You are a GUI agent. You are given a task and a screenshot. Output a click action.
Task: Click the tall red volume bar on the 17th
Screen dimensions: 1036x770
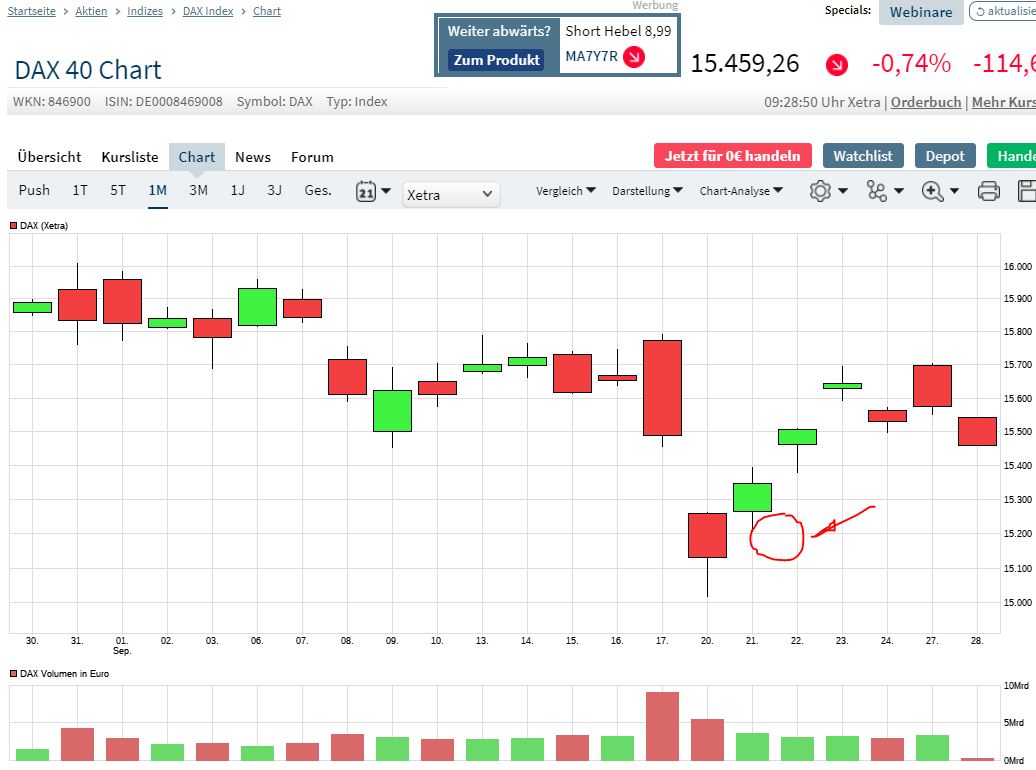pyautogui.click(x=662, y=726)
